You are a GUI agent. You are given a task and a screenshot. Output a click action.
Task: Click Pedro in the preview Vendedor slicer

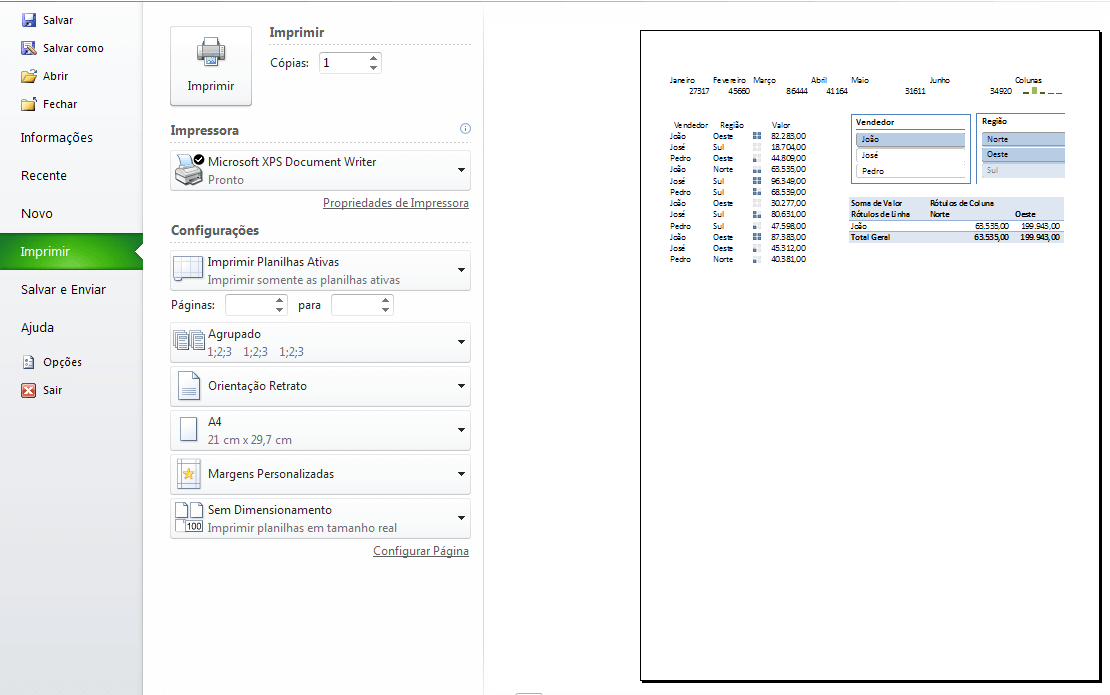tap(910, 171)
